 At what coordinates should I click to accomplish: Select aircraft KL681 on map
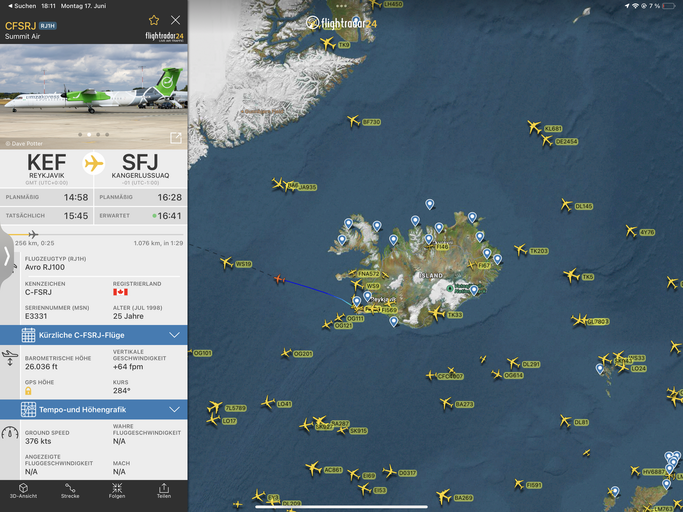pos(534,127)
